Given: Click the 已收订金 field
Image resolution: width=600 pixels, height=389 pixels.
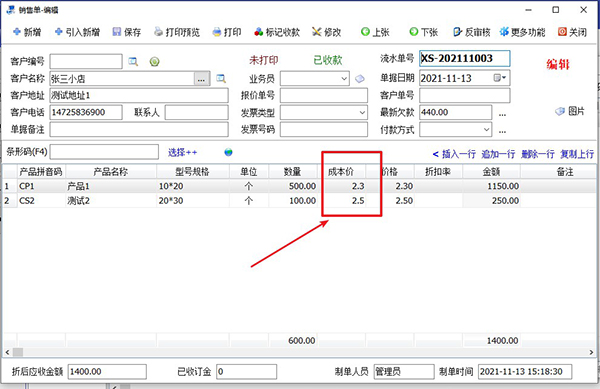Looking at the screenshot, I should [246, 371].
